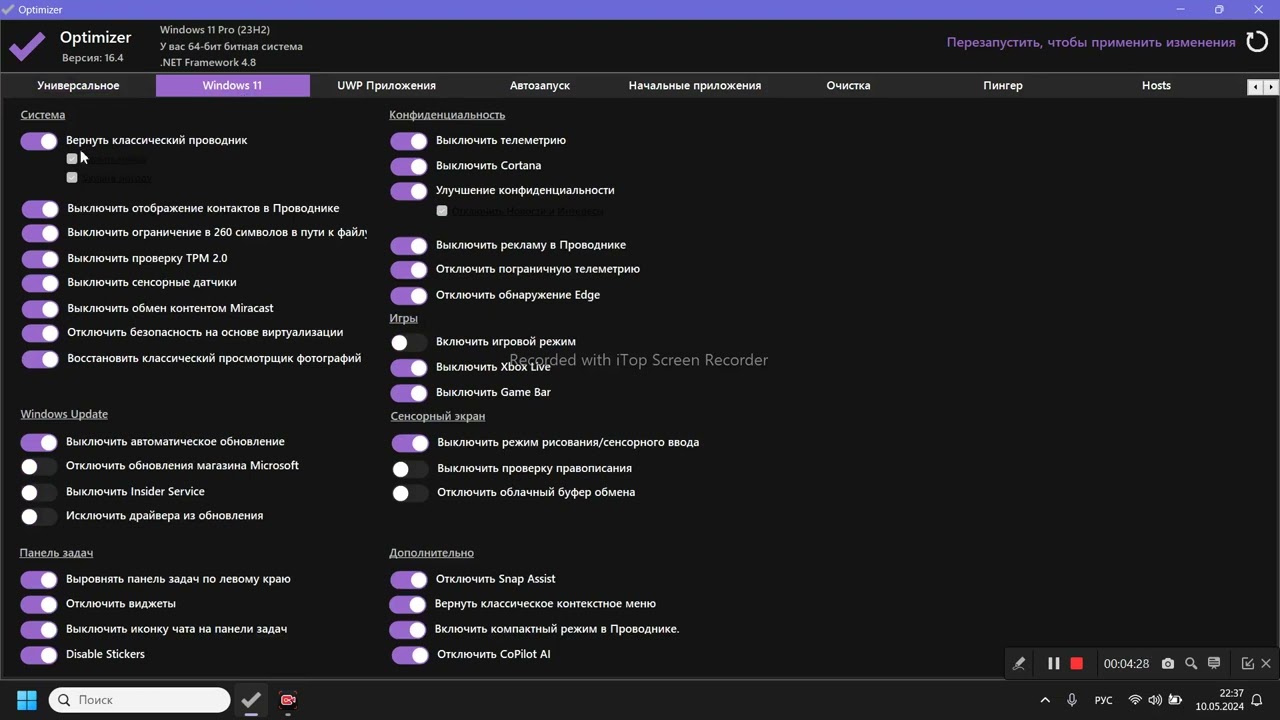Open the Пингер tab
The image size is (1280, 720).
1002,86
